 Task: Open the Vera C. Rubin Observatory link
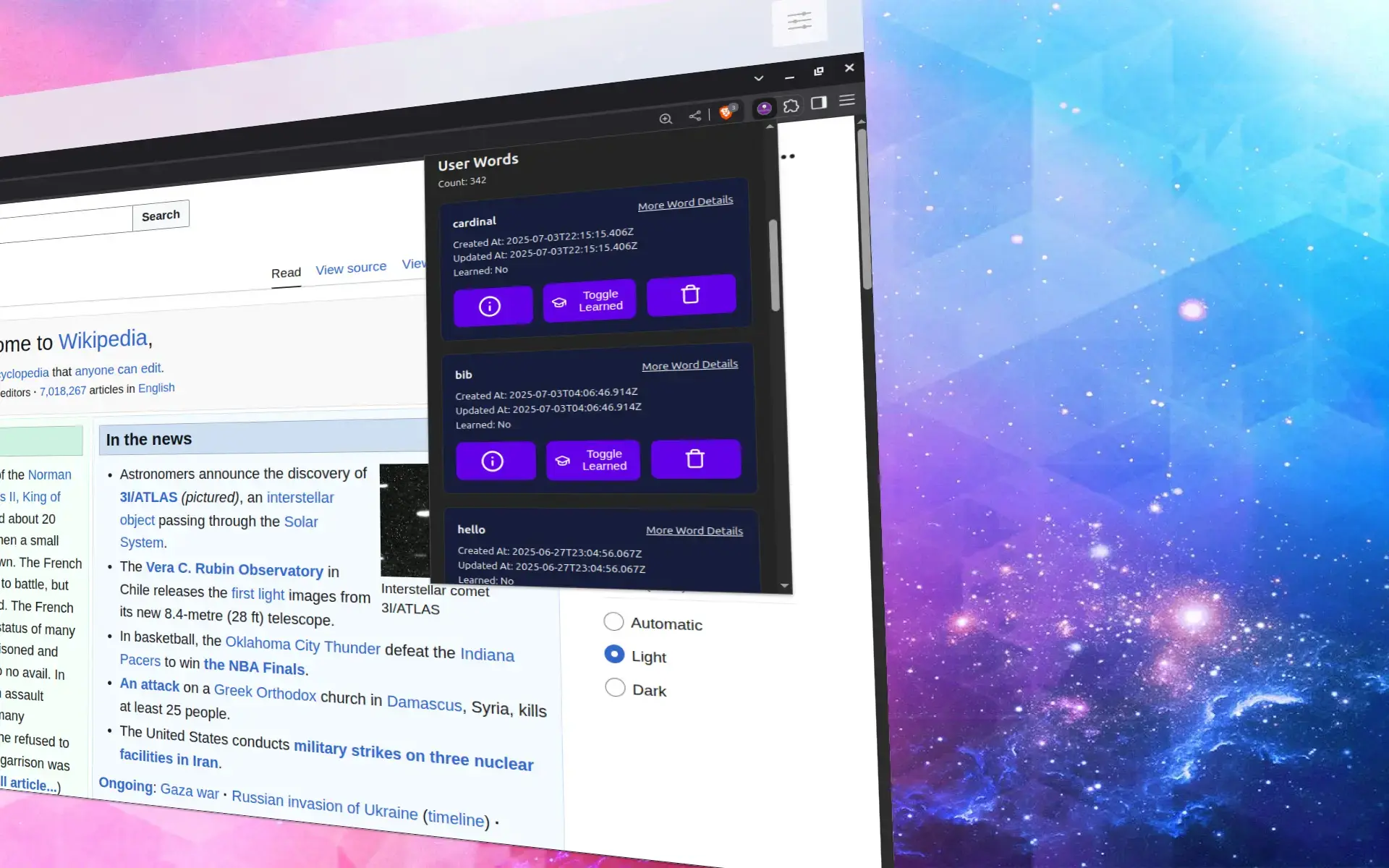[234, 569]
